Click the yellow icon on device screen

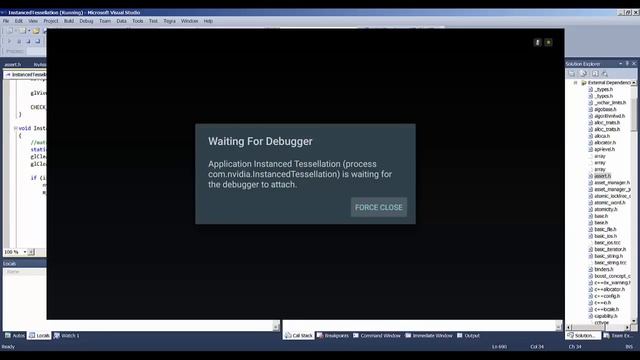[548, 42]
